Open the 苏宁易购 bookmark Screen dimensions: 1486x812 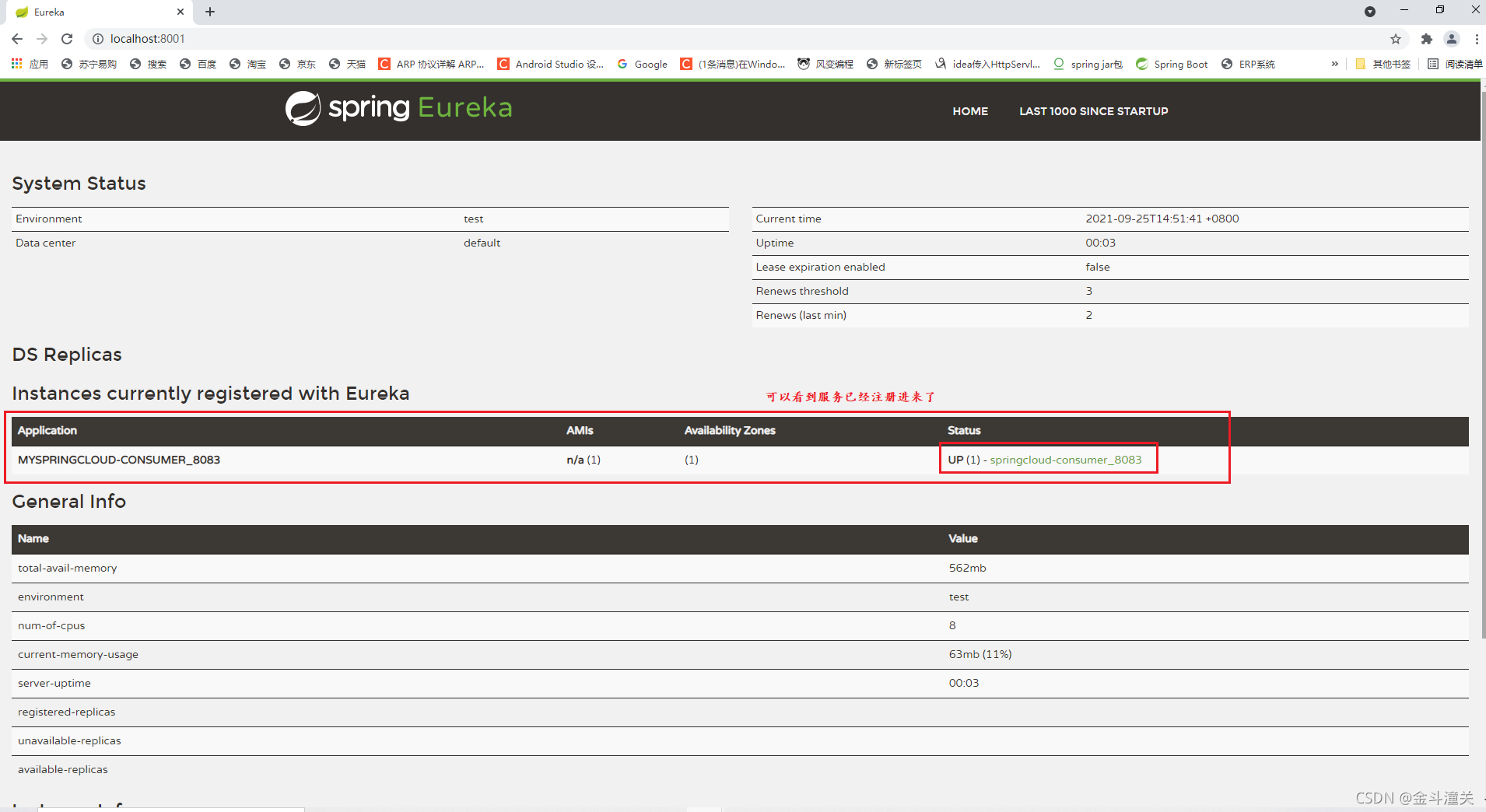[x=89, y=64]
